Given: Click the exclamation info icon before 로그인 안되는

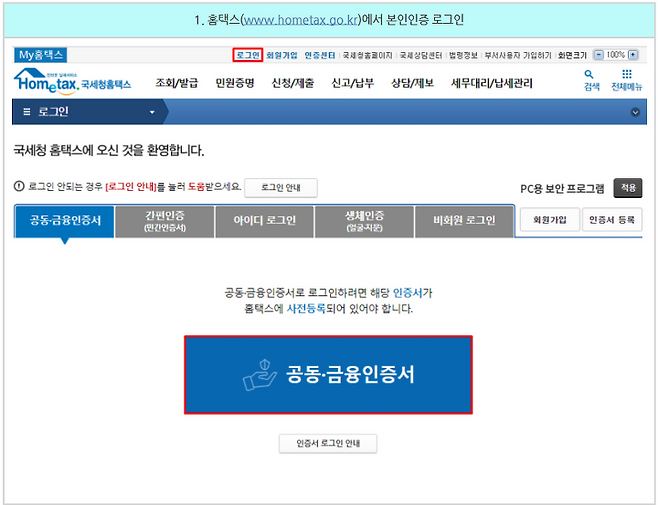Looking at the screenshot, I should [x=19, y=186].
